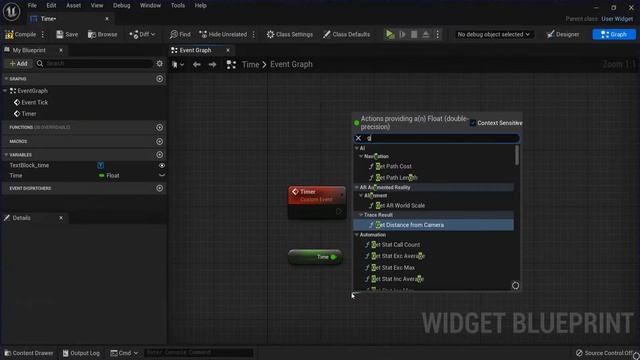640x360 pixels.
Task: Clear the action search field
Action: pos(358,138)
